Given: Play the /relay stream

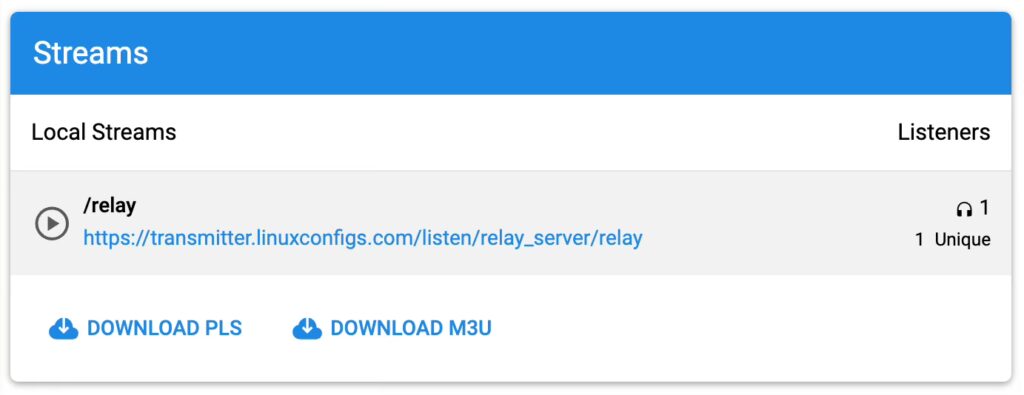Looking at the screenshot, I should [52, 224].
